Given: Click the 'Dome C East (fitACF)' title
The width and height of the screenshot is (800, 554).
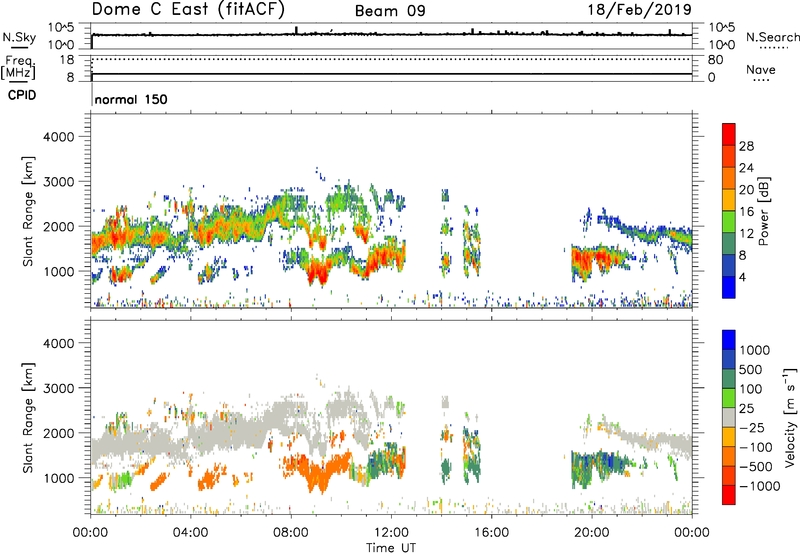Looking at the screenshot, I should (188, 10).
